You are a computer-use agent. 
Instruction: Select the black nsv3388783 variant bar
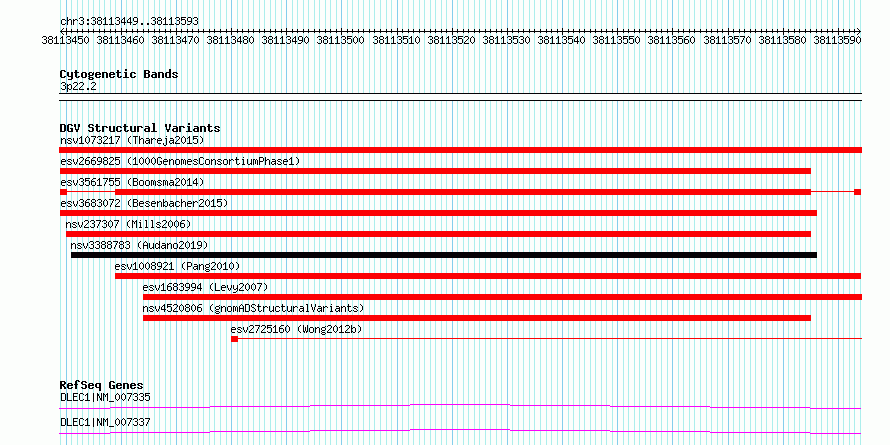[x=444, y=255]
